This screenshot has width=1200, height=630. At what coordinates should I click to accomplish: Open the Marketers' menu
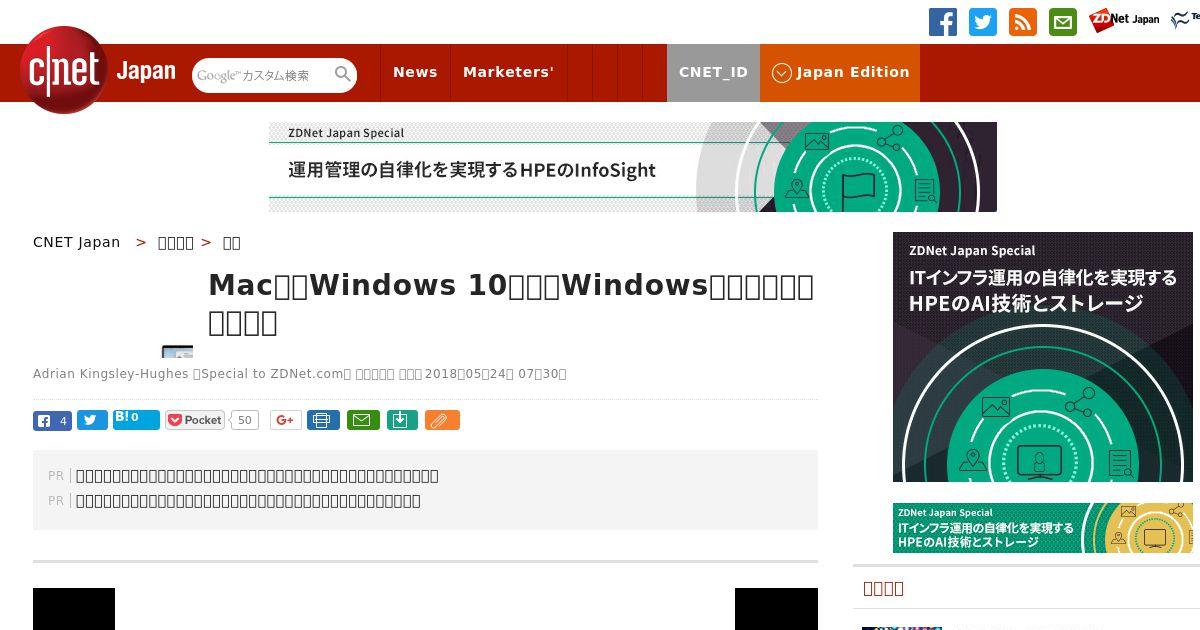(508, 73)
